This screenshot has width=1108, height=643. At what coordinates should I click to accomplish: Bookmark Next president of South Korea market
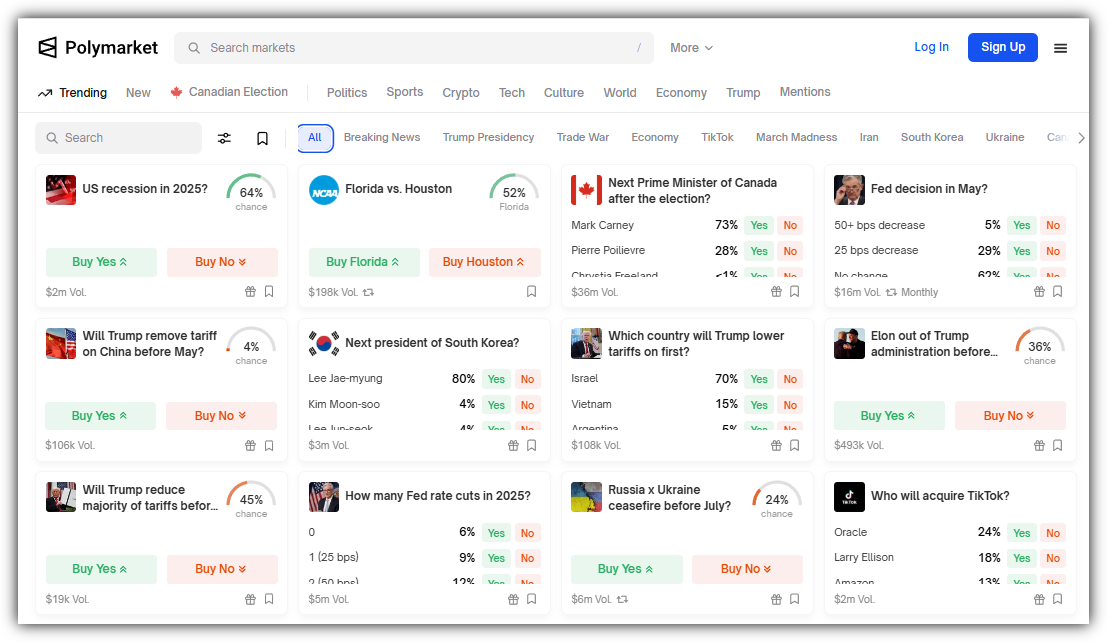pyautogui.click(x=532, y=445)
